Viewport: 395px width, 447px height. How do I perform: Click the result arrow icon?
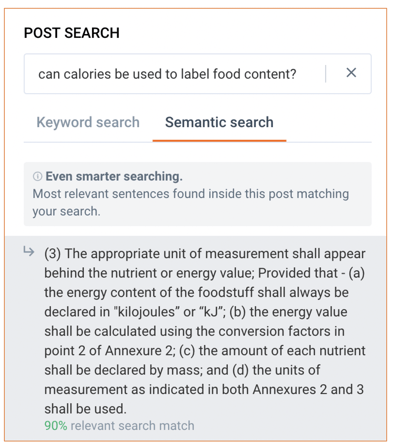(x=29, y=251)
